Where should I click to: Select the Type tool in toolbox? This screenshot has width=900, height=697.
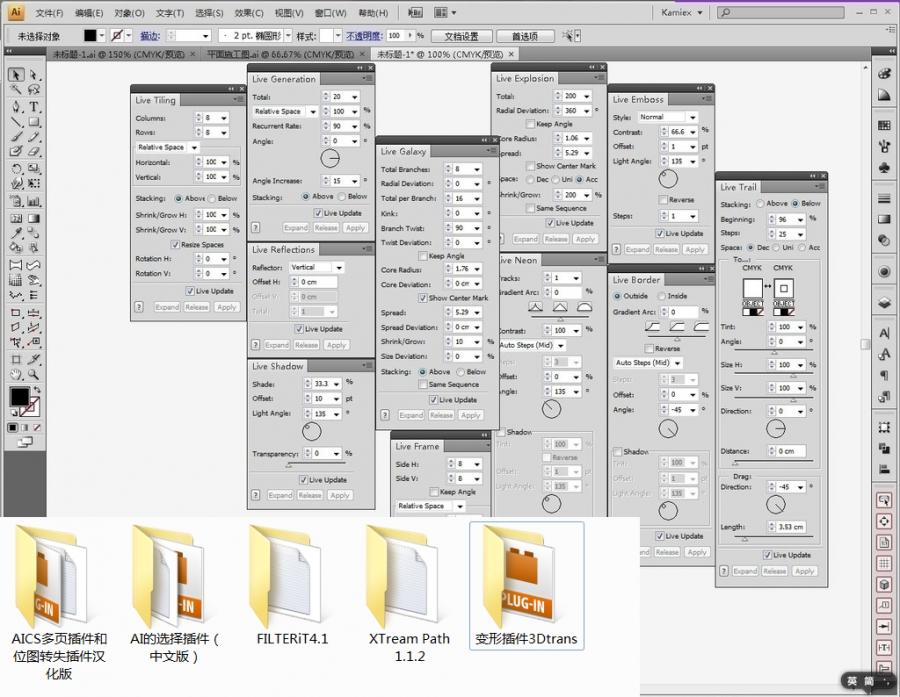click(34, 107)
